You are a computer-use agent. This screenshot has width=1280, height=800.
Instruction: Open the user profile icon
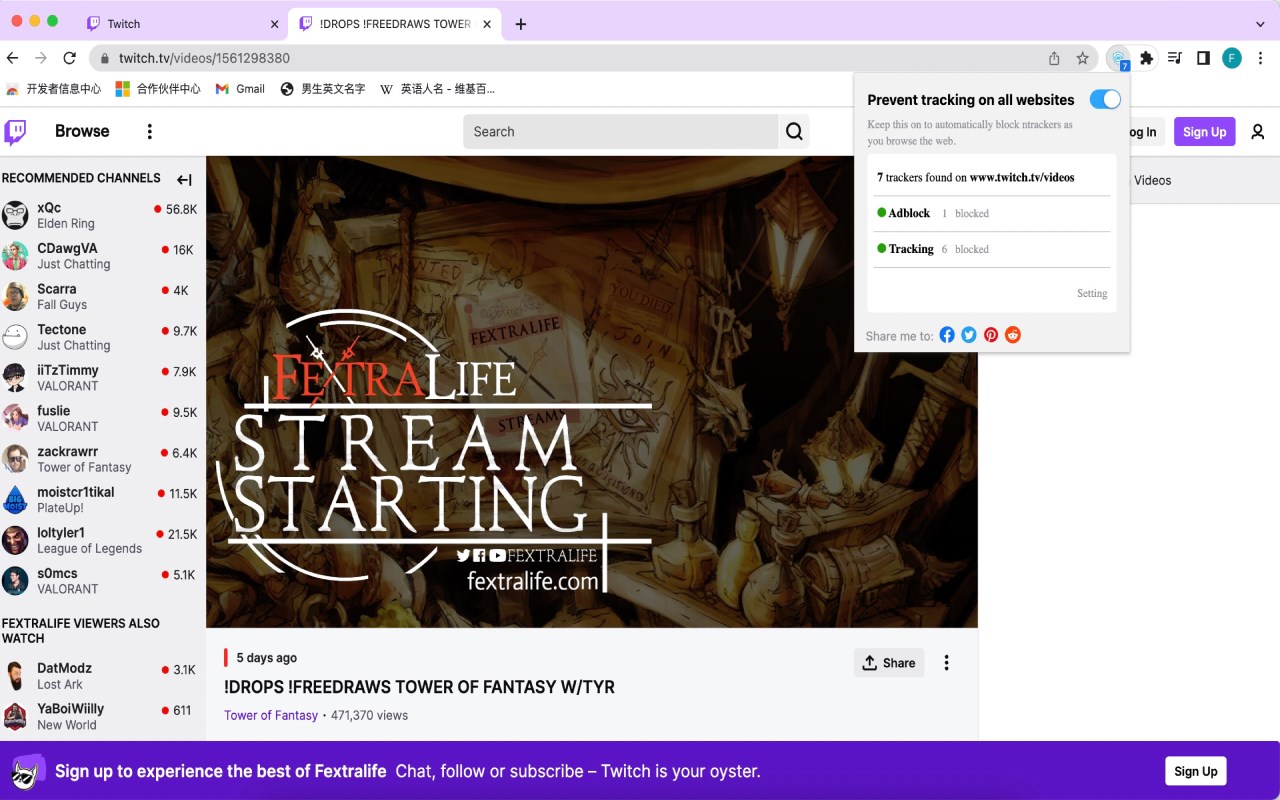tap(1258, 132)
